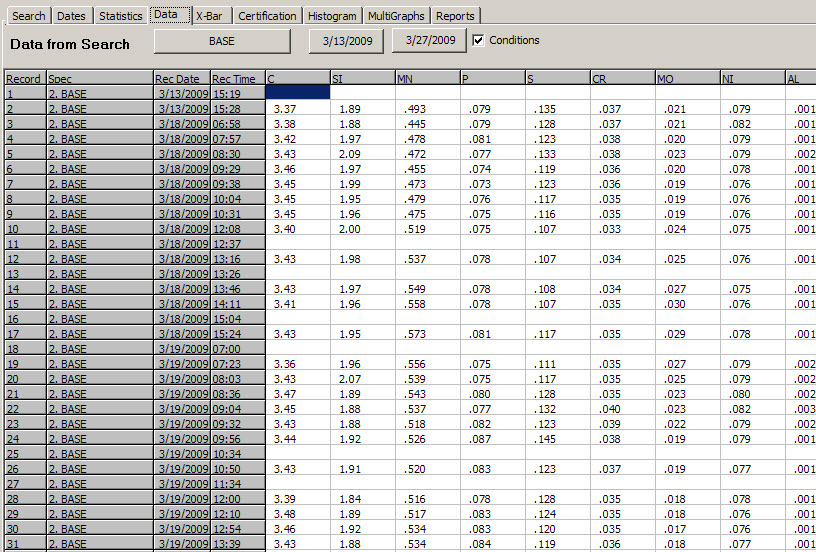Screen dimensions: 816x552
Task: Click Rec Time 07:00 in record 18
Action: coord(238,349)
